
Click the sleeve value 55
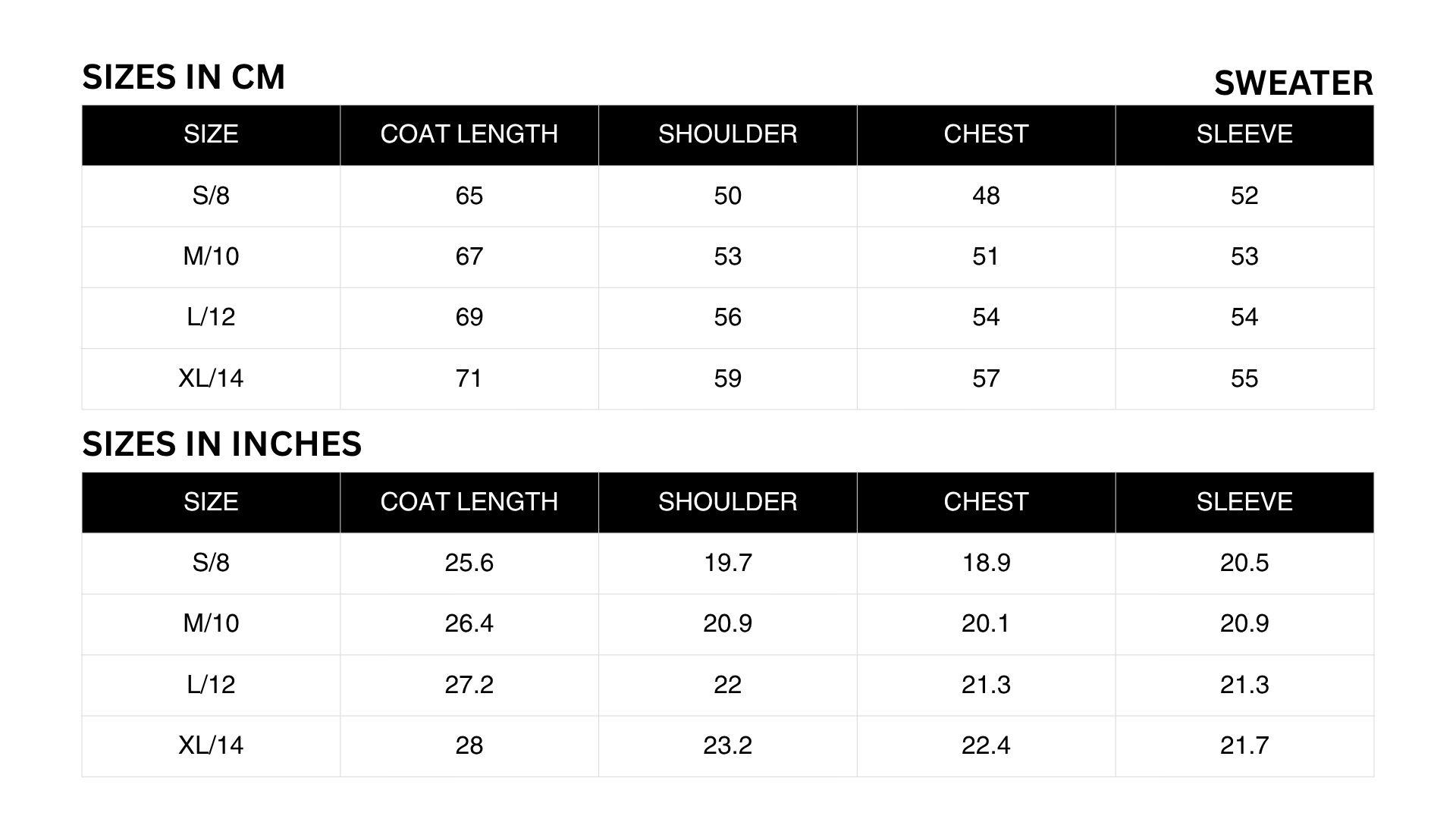click(x=1244, y=378)
